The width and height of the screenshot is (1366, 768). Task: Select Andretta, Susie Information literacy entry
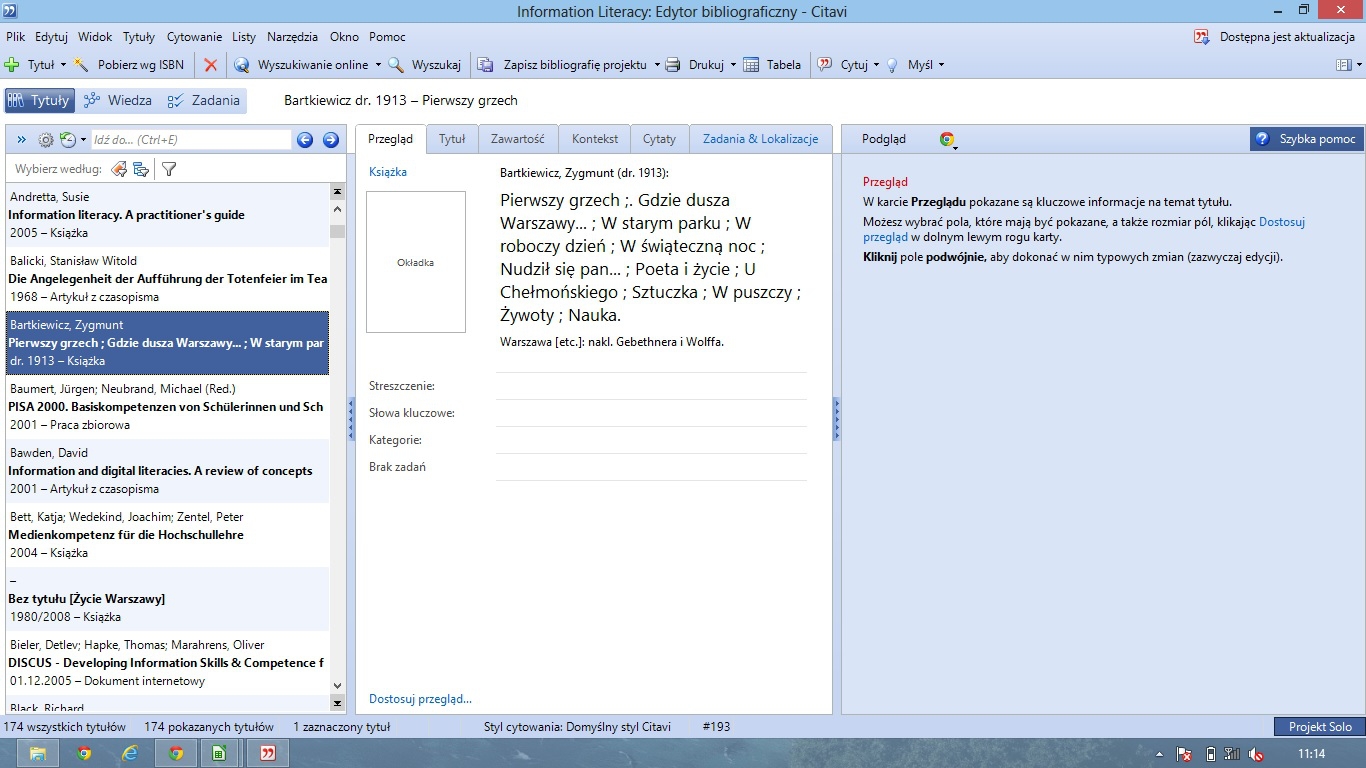[x=167, y=215]
